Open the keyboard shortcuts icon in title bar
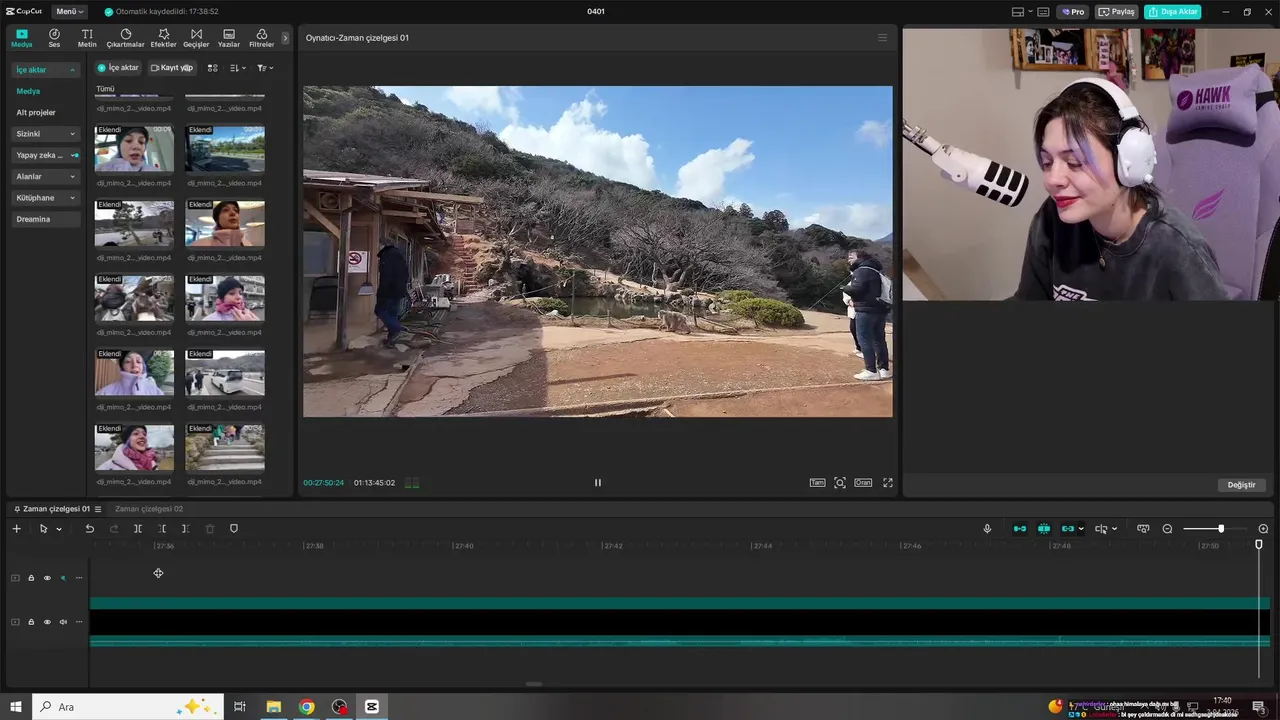Image resolution: width=1280 pixels, height=720 pixels. tap(1043, 12)
